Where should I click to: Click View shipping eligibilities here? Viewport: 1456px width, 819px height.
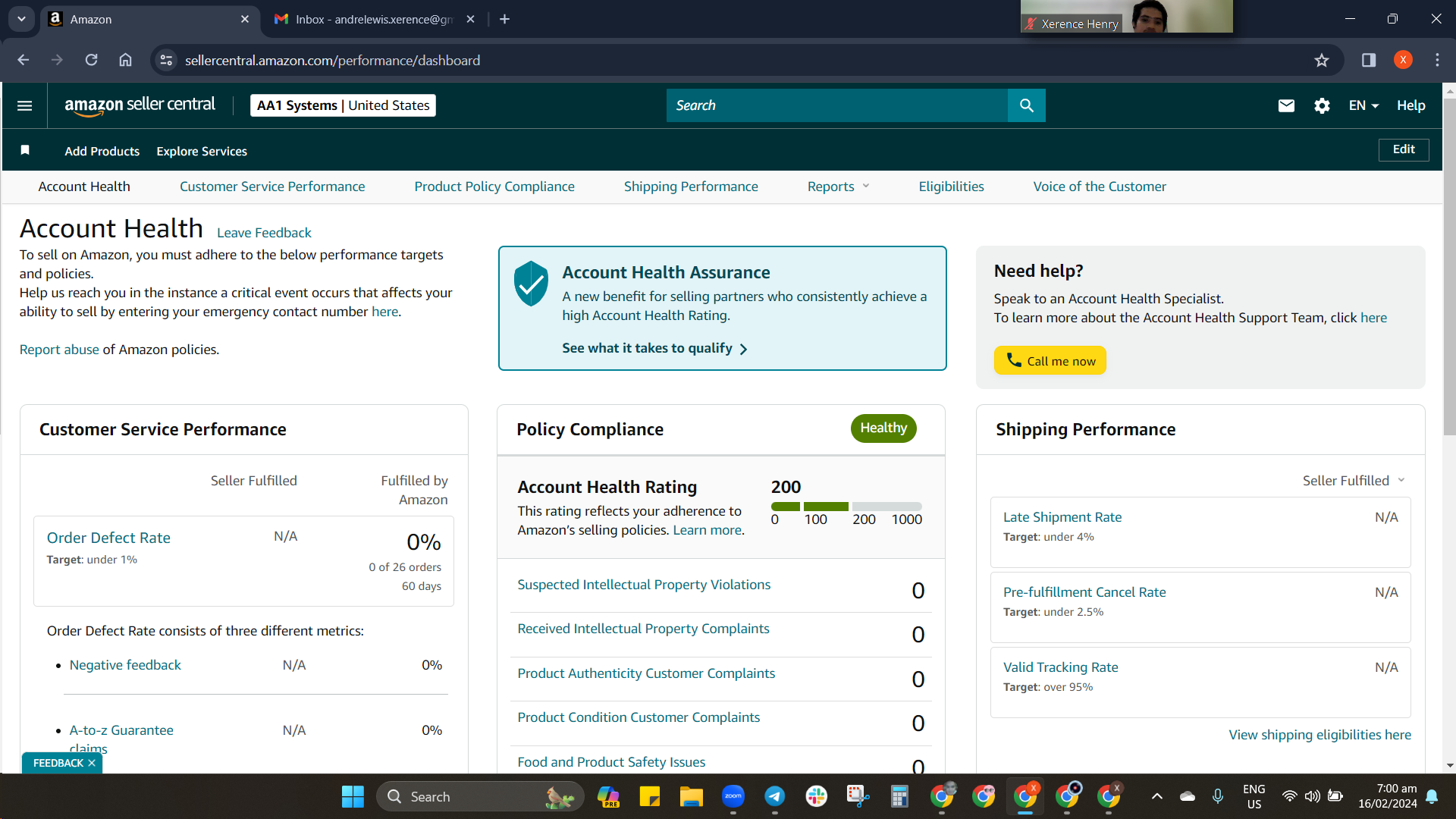[x=1320, y=735]
